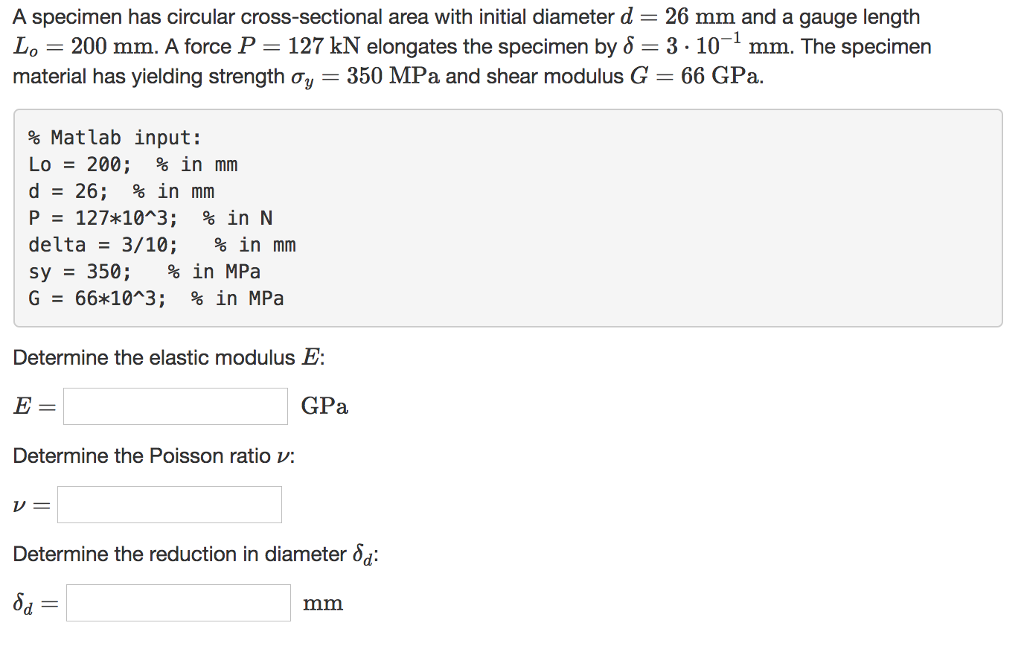The width and height of the screenshot is (1024, 649).
Task: Select the Matlab input code block
Action: point(505,218)
